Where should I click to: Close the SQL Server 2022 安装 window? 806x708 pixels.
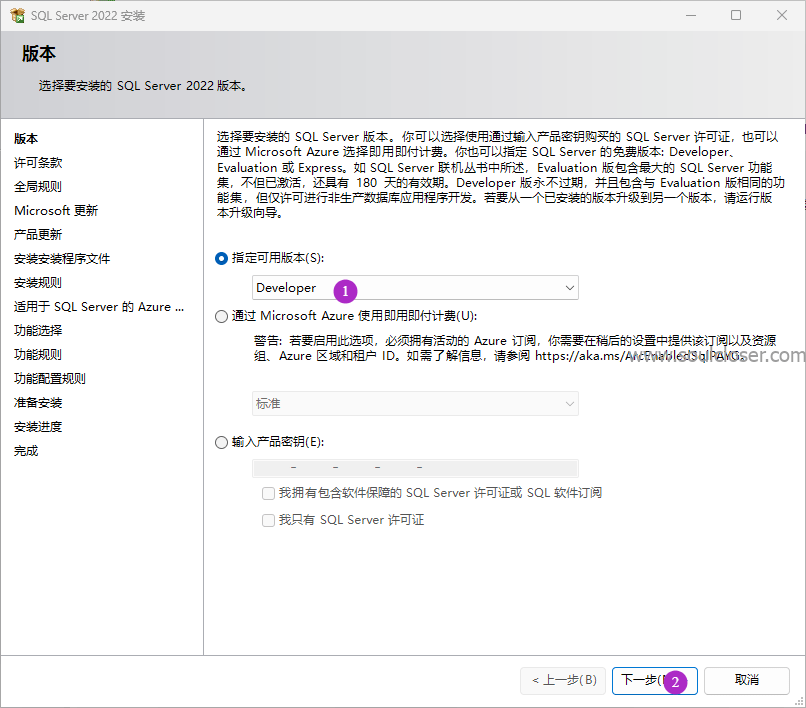782,15
